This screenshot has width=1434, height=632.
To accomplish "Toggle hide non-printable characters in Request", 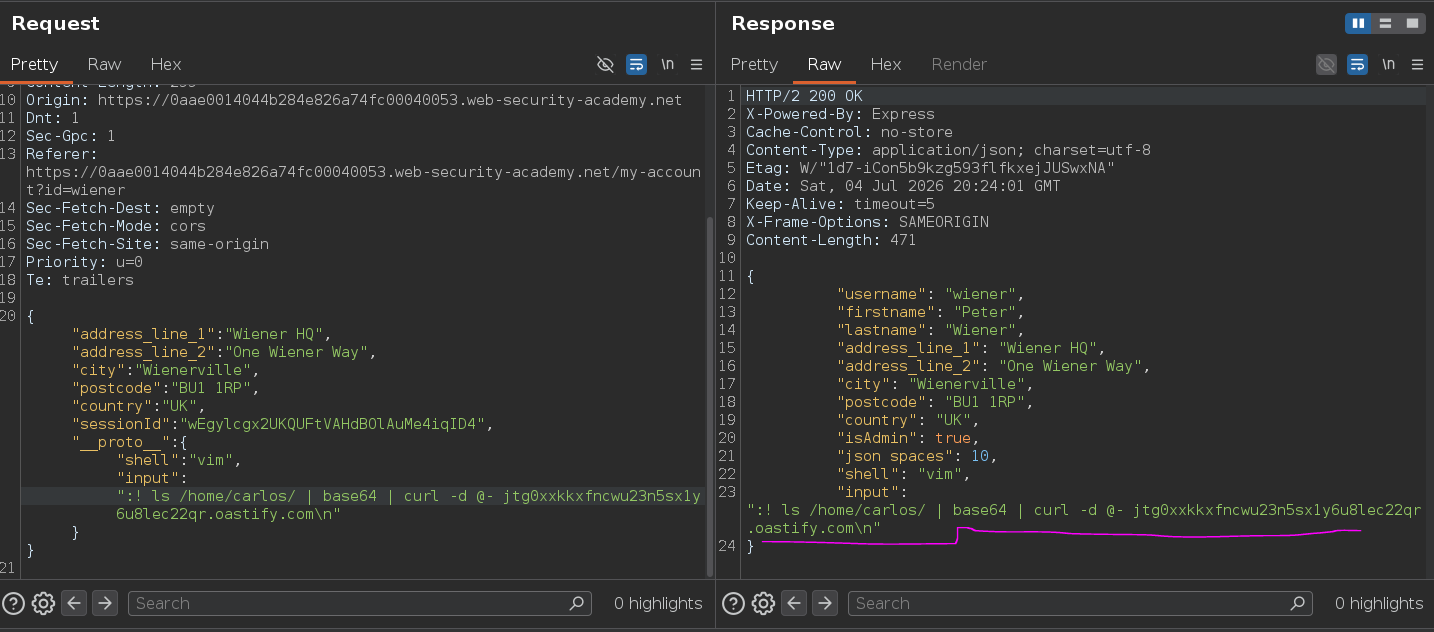I will click(605, 64).
